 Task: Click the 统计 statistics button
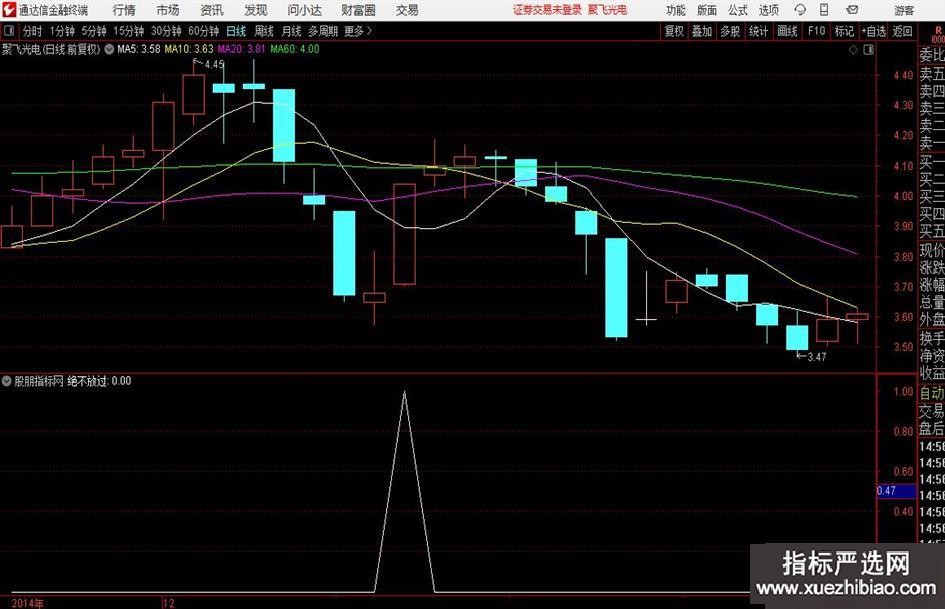coord(758,31)
